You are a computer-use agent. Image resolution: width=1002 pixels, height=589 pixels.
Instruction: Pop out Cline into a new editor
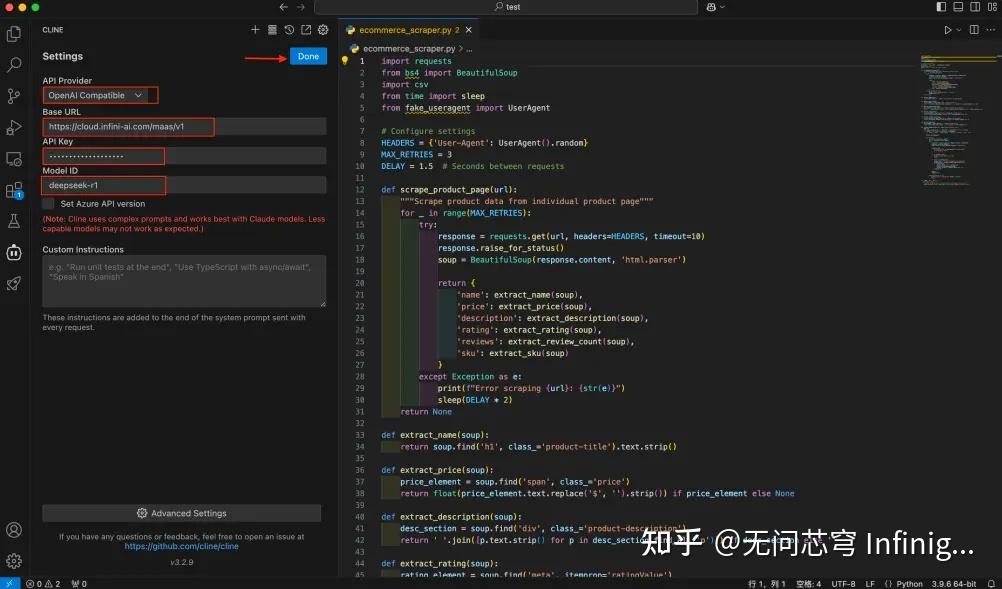(306, 30)
